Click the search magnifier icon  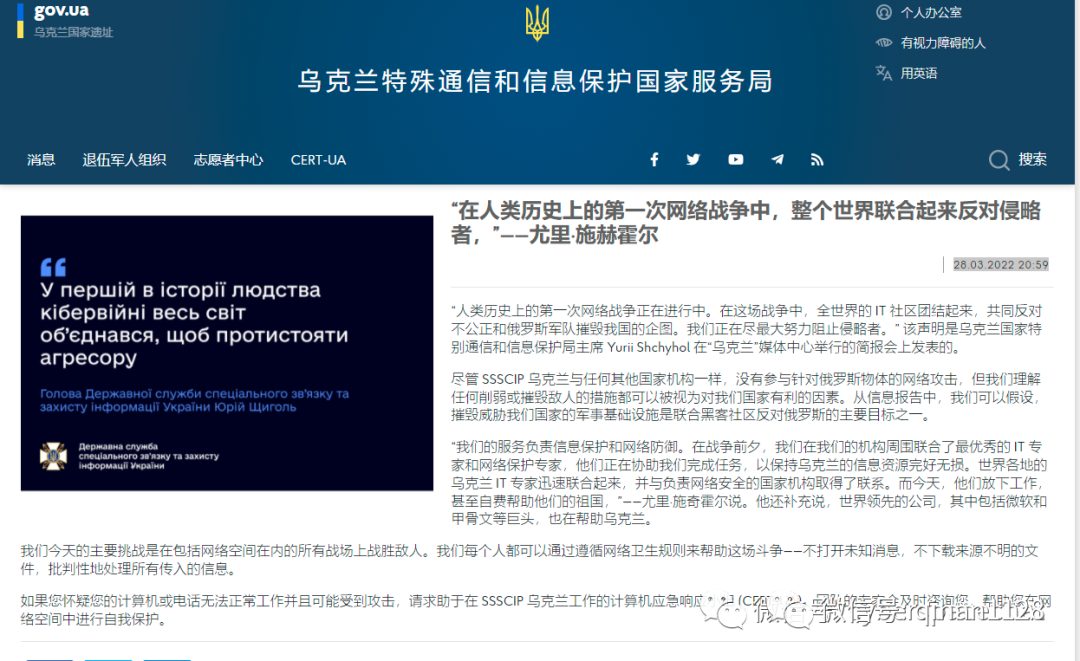point(999,160)
